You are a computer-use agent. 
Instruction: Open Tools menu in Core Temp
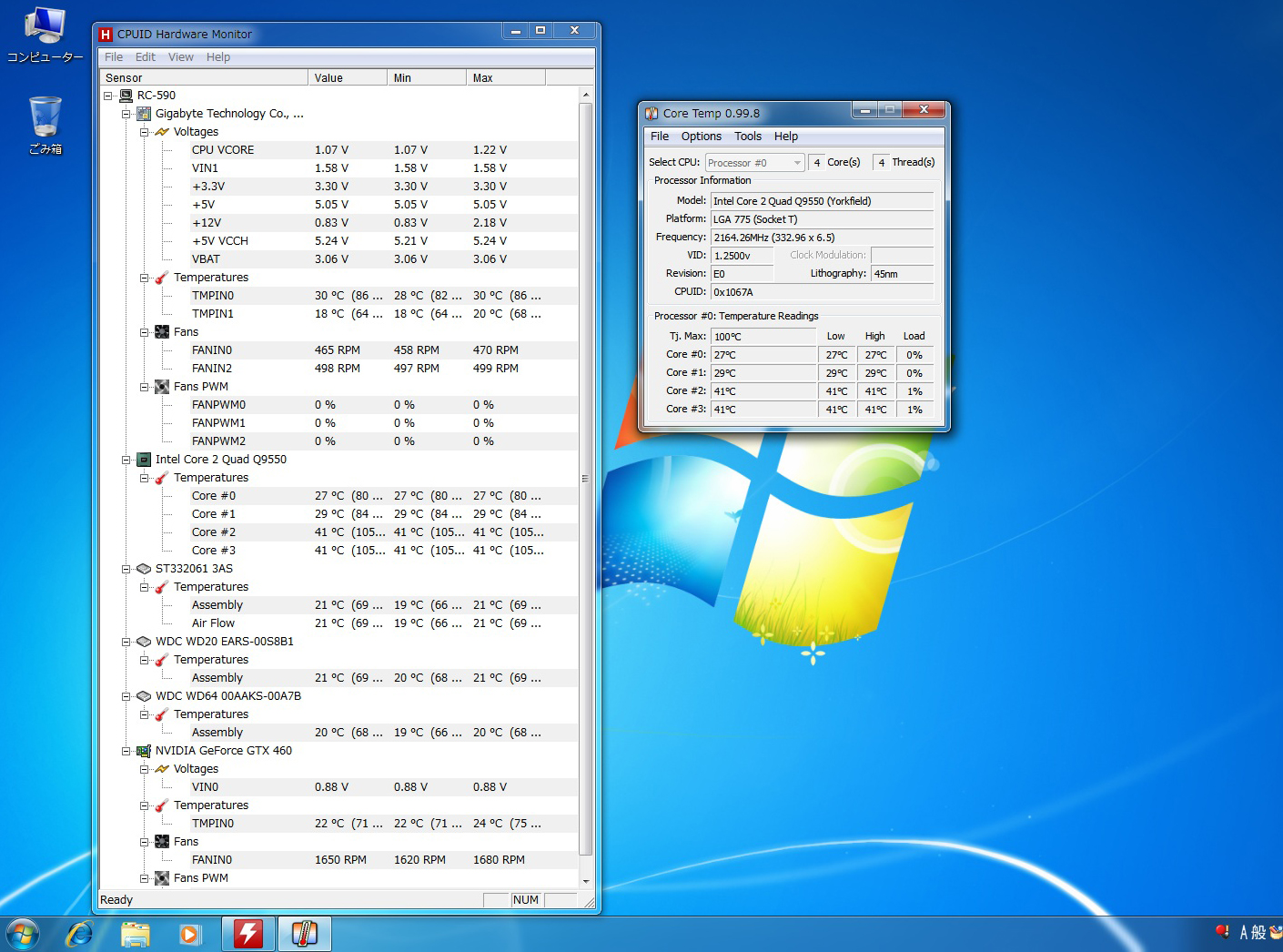(x=748, y=137)
